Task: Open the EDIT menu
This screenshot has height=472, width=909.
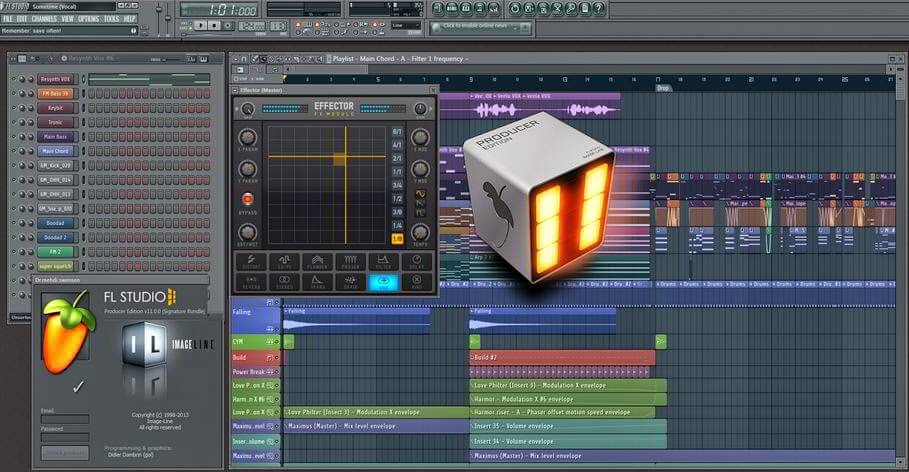Action: coord(21,19)
